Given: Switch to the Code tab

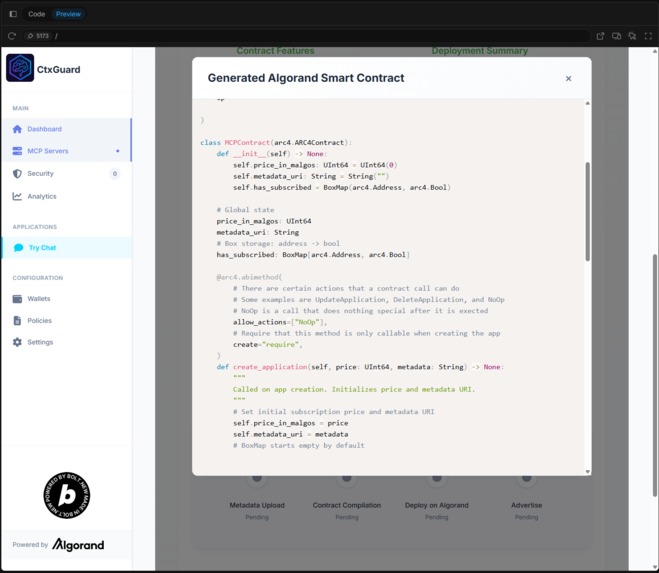Looking at the screenshot, I should click(x=37, y=14).
